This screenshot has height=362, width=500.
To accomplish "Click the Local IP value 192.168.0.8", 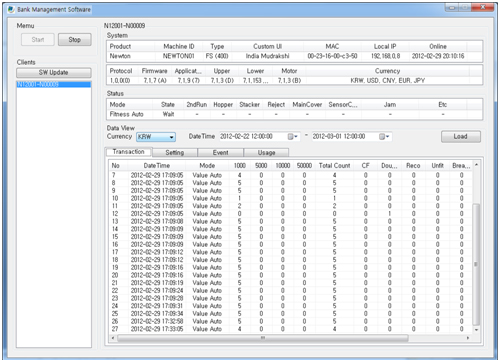I will 386,56.
